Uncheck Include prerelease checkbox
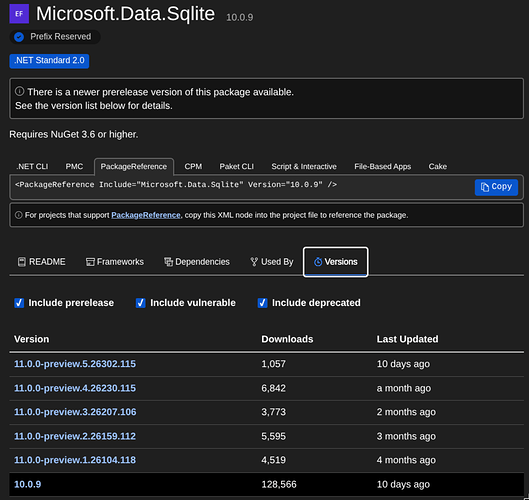The image size is (529, 500). 19,303
